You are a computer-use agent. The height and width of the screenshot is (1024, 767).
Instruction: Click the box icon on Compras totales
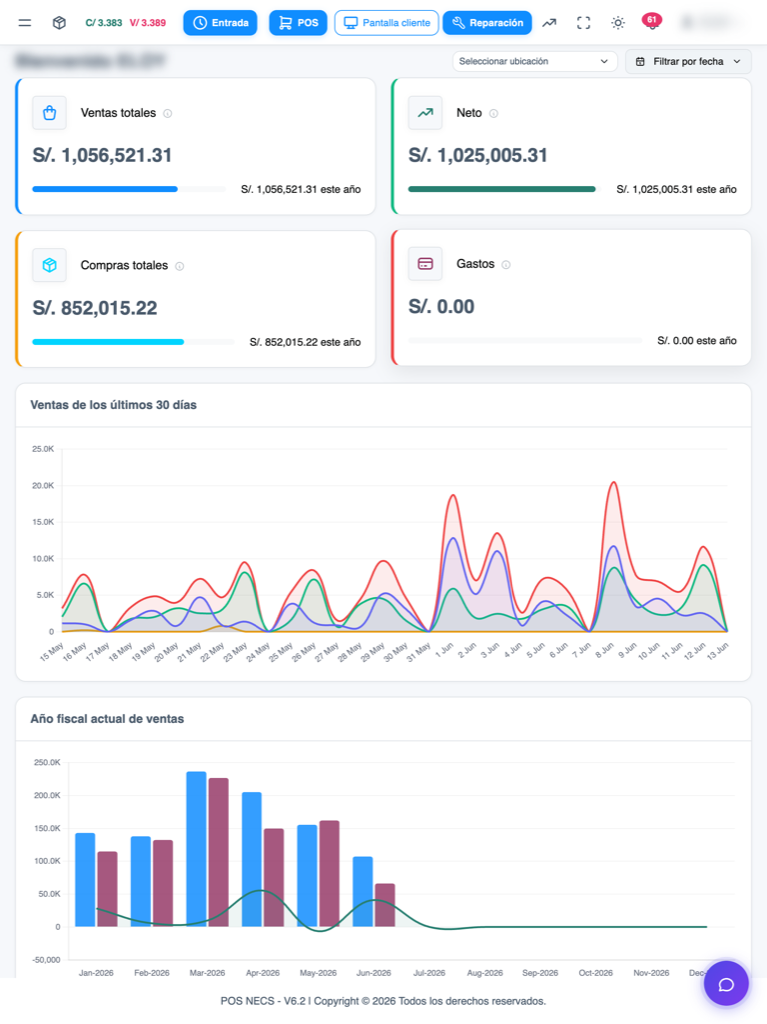click(x=50, y=265)
